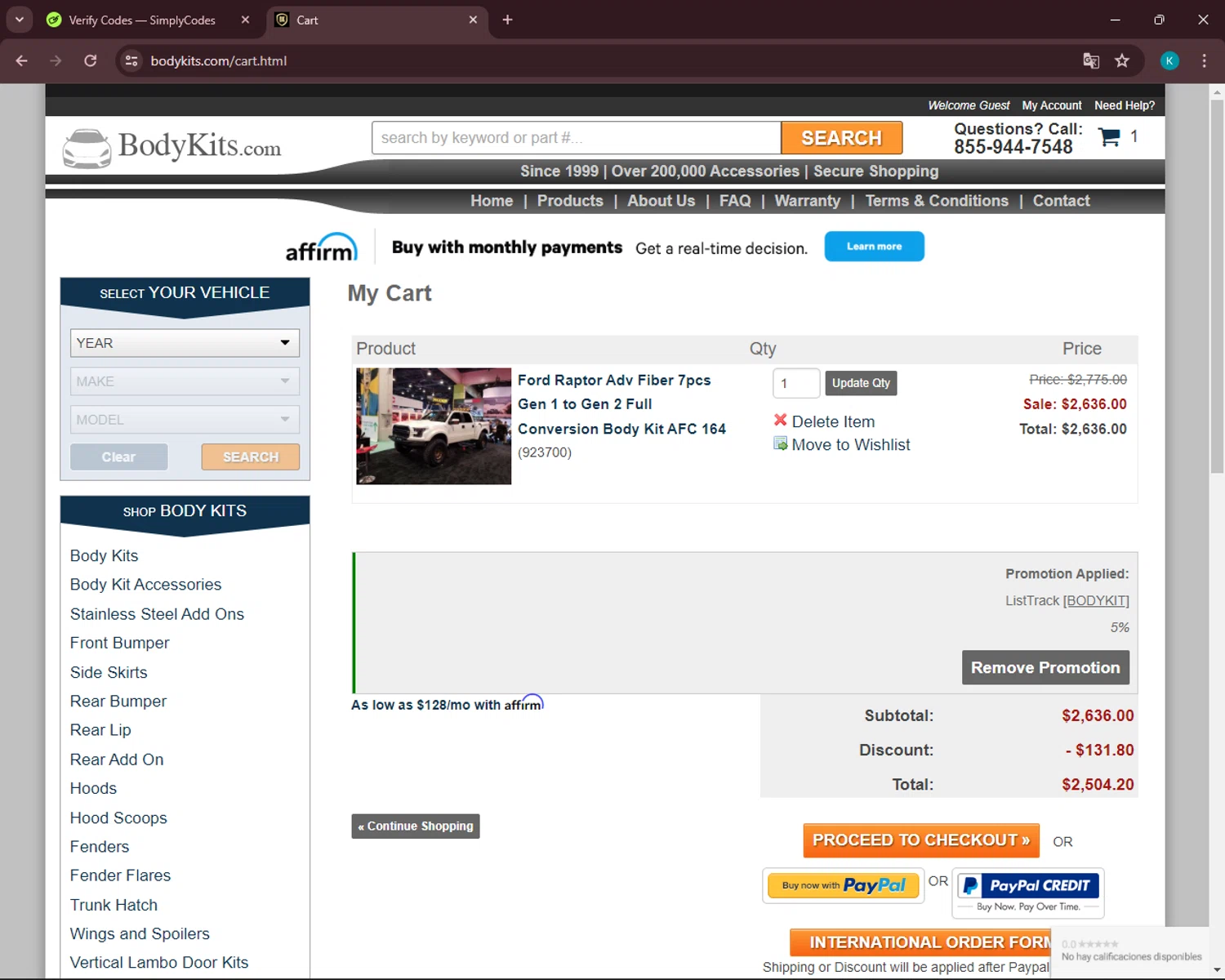Click the keyword search input field
1225x980 pixels.
tap(577, 138)
